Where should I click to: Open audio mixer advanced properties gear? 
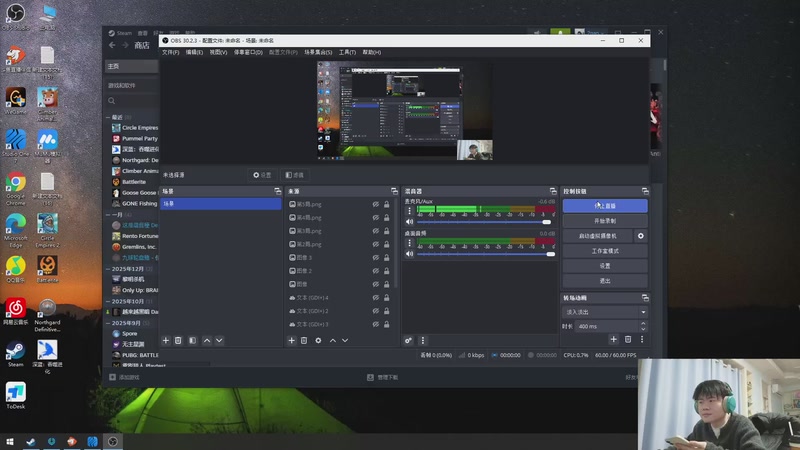tap(409, 340)
